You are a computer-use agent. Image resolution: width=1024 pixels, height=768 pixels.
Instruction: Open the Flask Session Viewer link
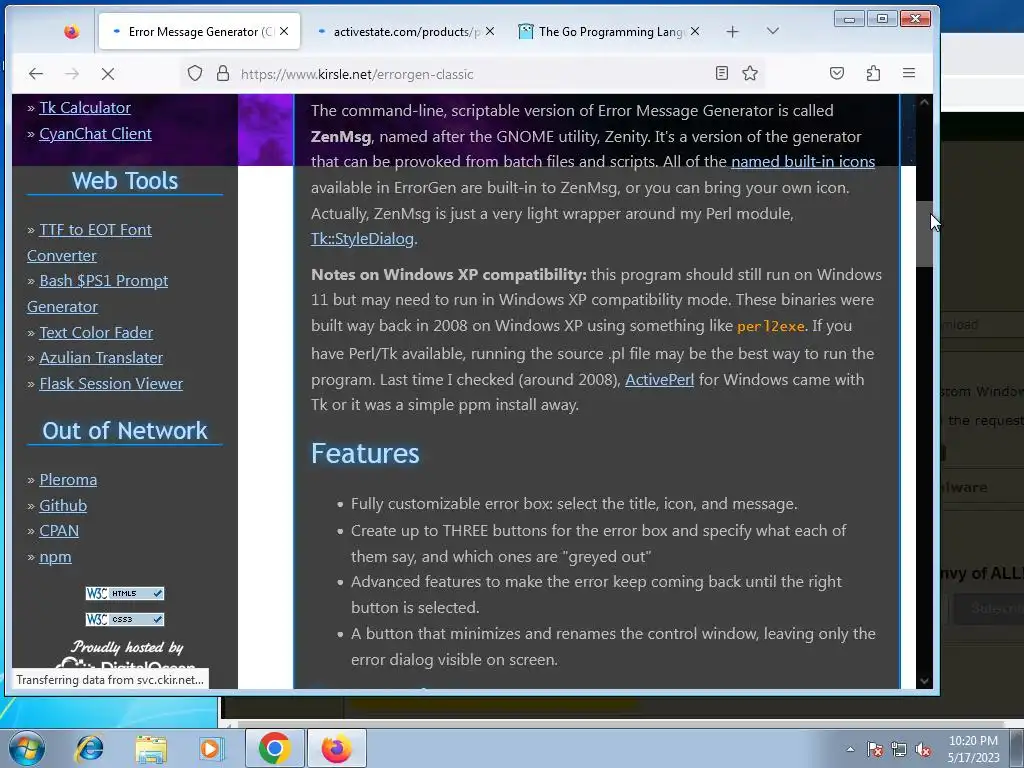point(111,383)
